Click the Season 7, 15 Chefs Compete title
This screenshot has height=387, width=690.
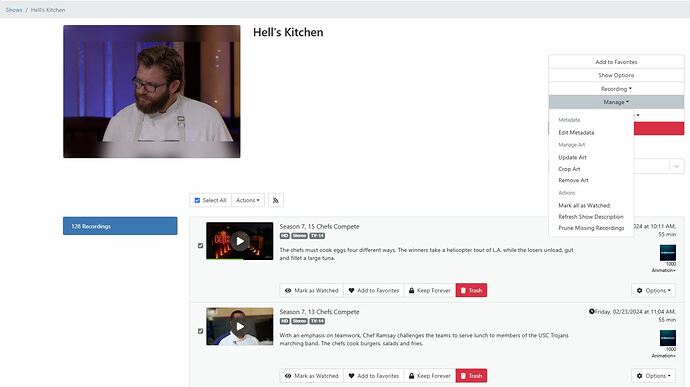click(319, 226)
